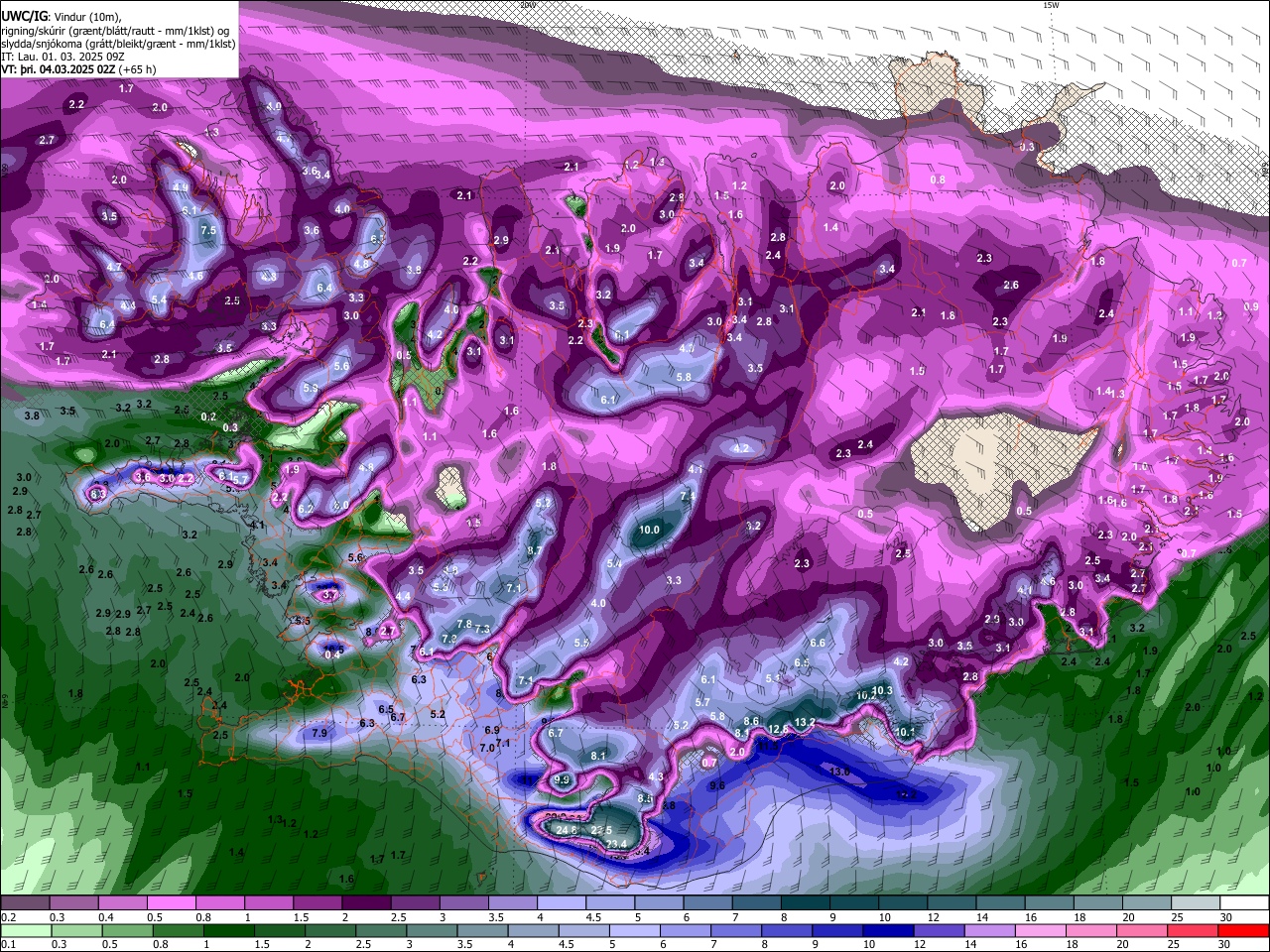Image resolution: width=1270 pixels, height=952 pixels.
Task: Click the '0.1' label starting the lower legend row
Action: [x=8, y=944]
